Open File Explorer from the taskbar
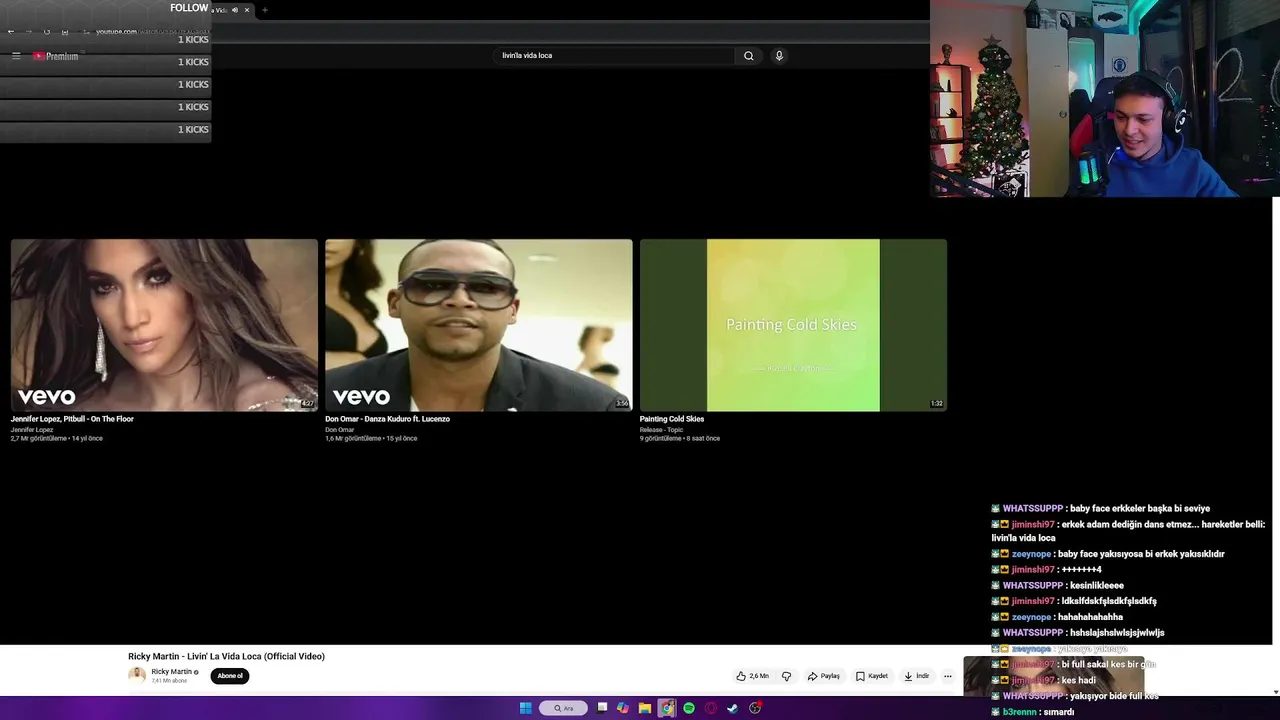 645,708
